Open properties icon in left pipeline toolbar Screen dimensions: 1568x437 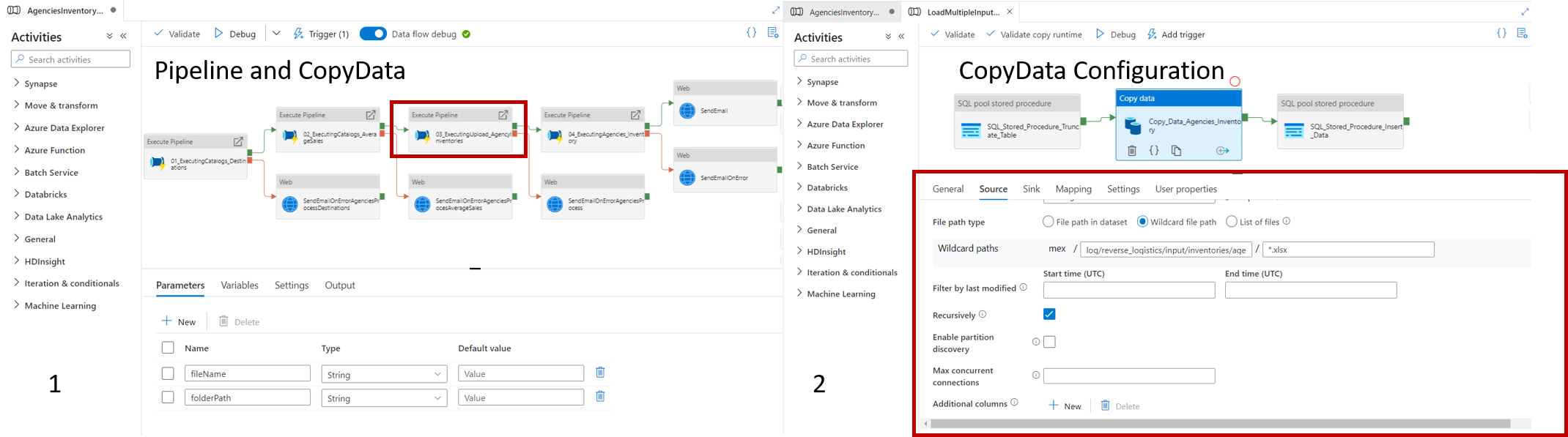point(772,33)
